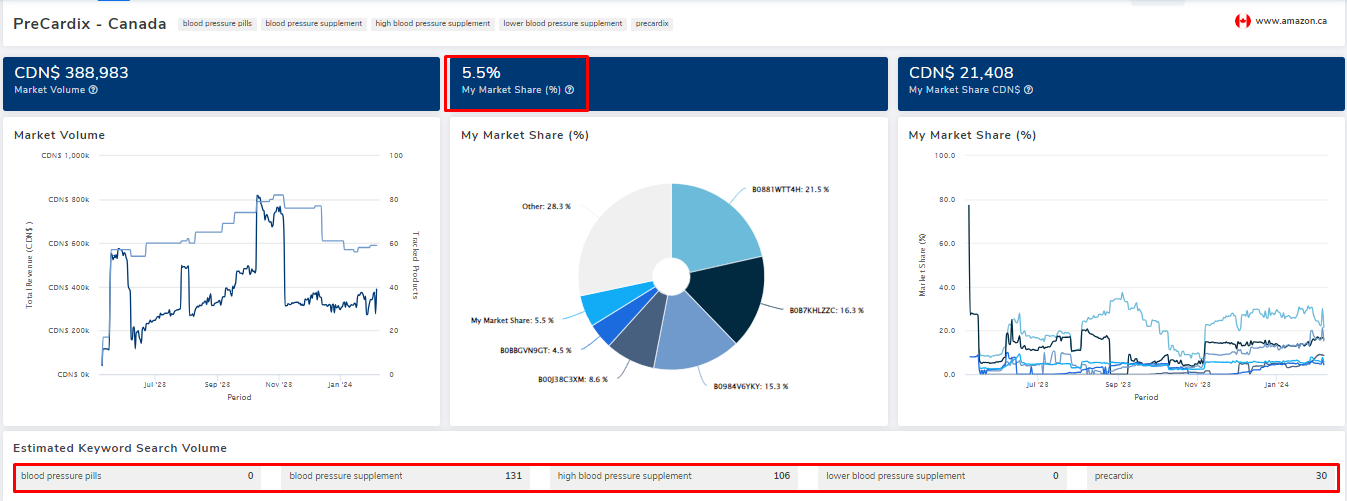Click the 'high blood pressure supplement' 106 volume row
The image size is (1347, 501).
(674, 476)
